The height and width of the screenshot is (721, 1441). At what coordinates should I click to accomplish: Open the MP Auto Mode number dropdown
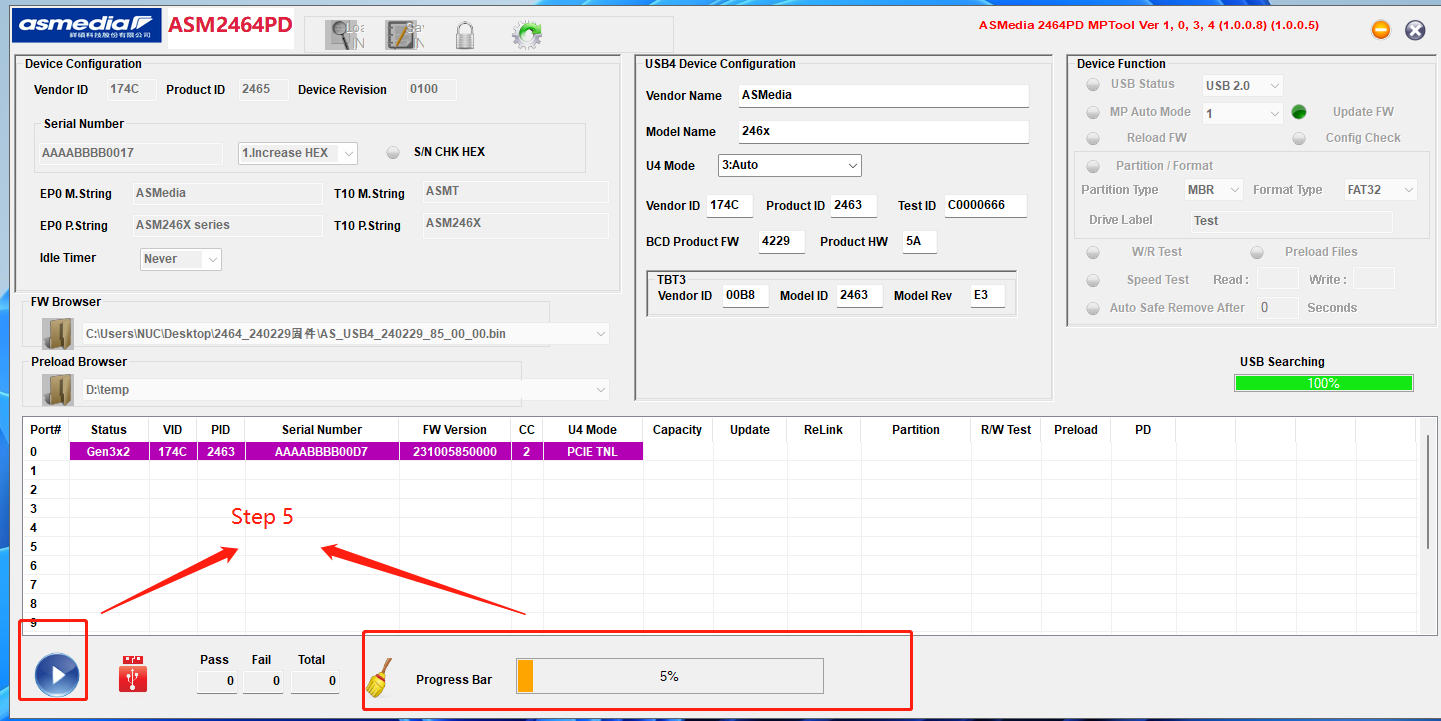pyautogui.click(x=1242, y=114)
